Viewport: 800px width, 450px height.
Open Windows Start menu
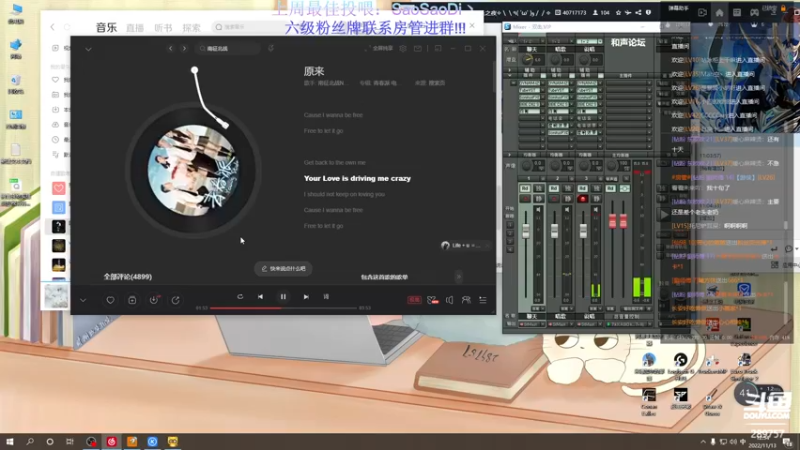point(10,441)
